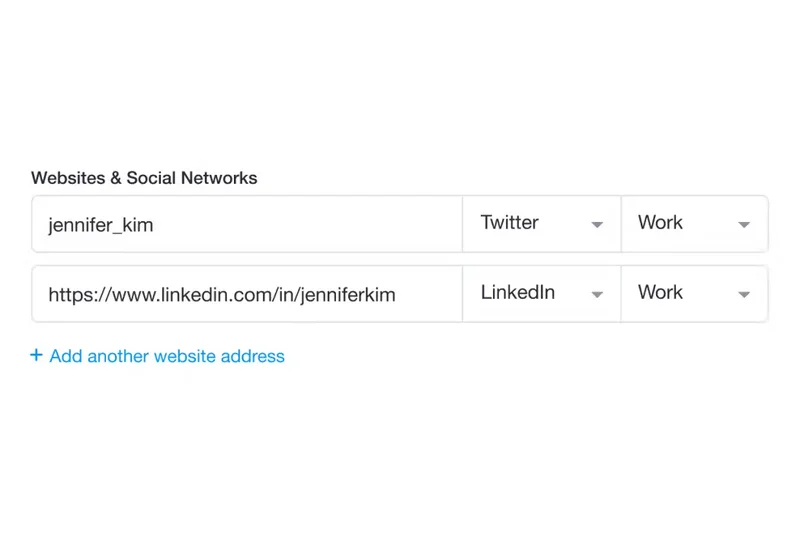800x533 pixels.
Task: Click the caret arrow next to Twitter
Action: [x=597, y=225]
